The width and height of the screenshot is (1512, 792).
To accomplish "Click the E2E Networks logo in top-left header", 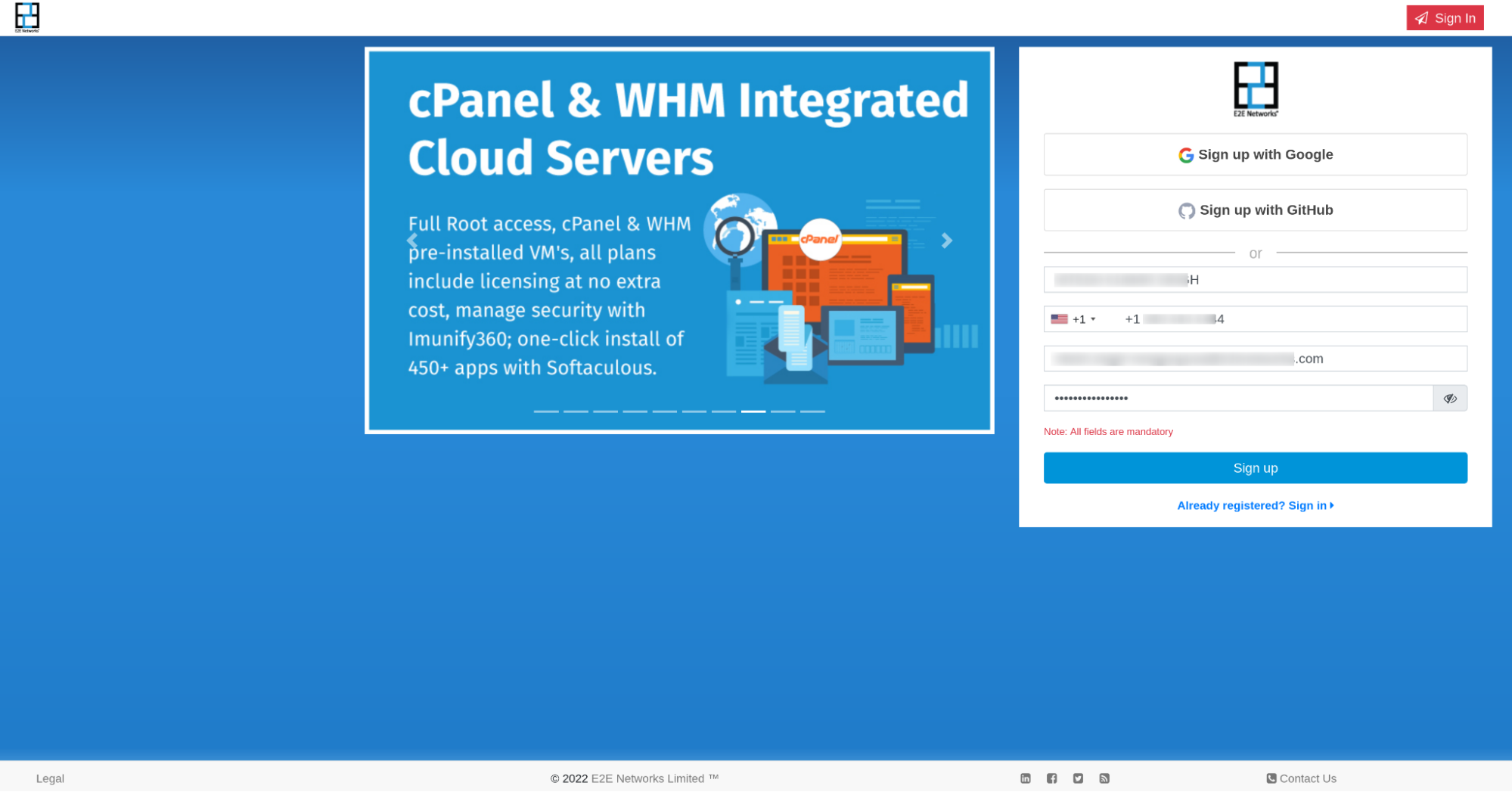I will tap(27, 17).
